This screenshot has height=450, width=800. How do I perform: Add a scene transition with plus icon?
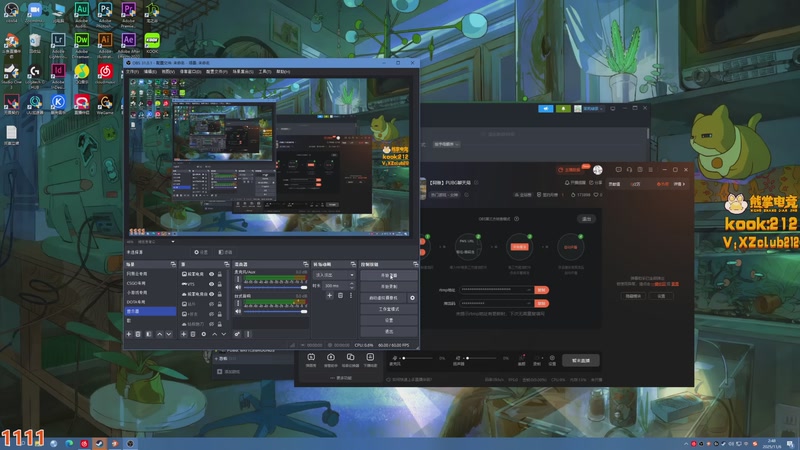coord(330,295)
